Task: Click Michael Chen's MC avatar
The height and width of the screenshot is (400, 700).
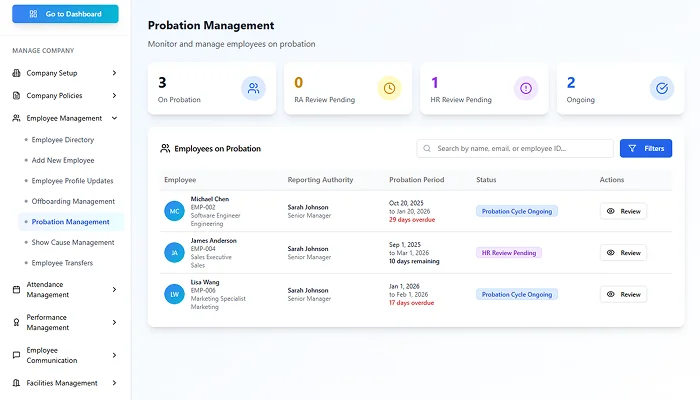Action: 174,211
